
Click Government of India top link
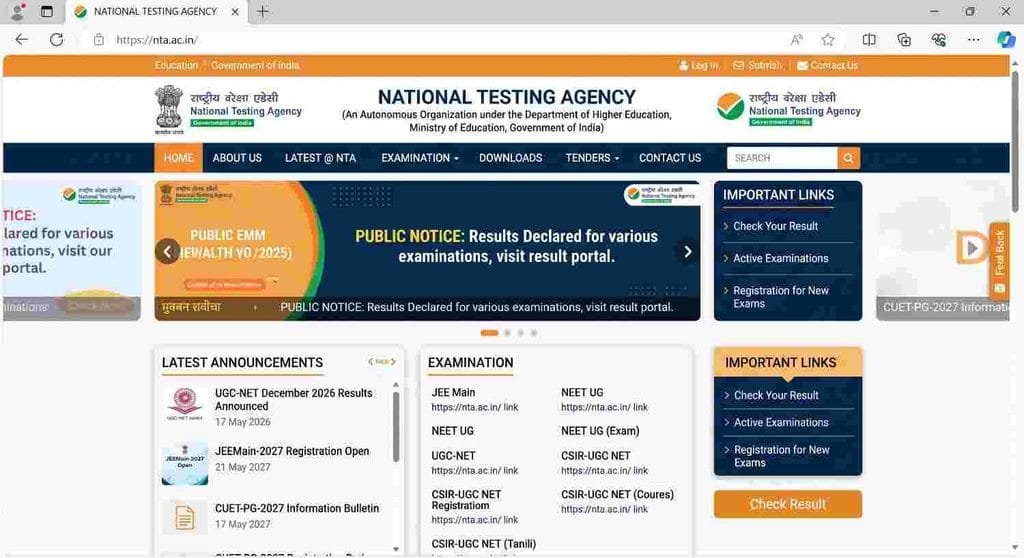255,65
